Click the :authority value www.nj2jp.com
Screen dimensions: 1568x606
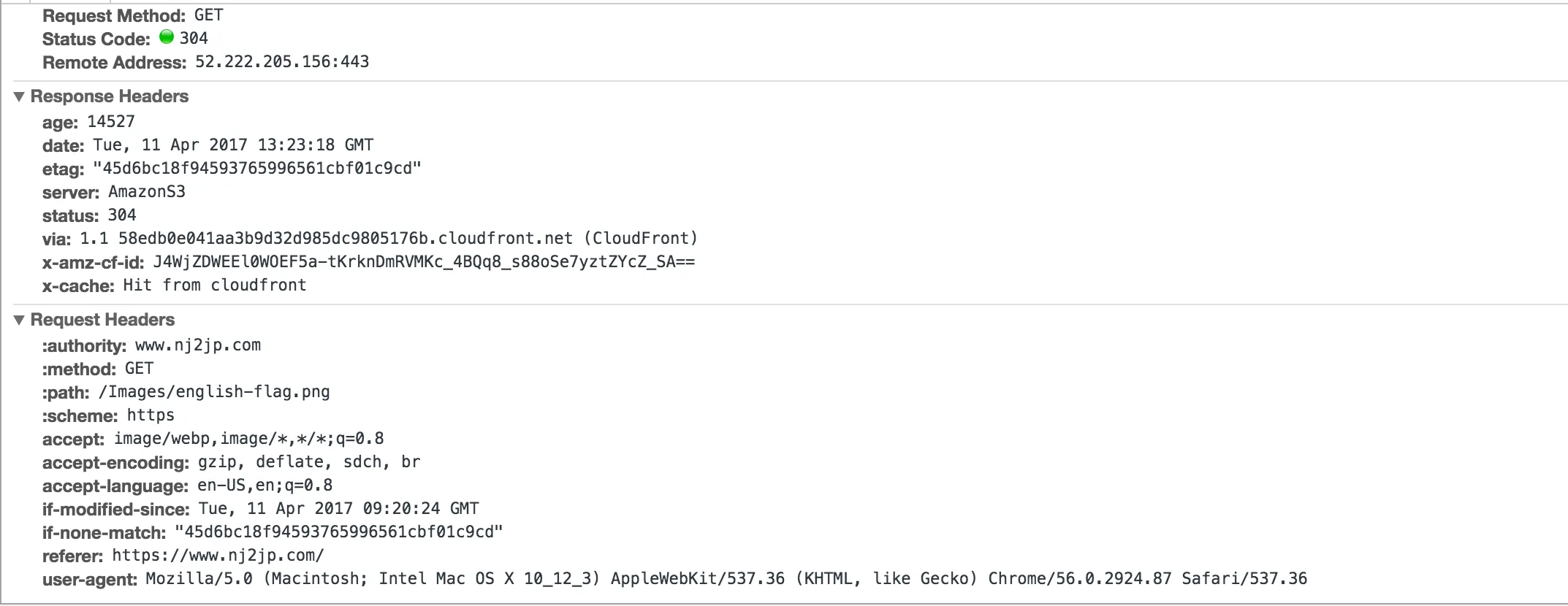pyautogui.click(x=198, y=345)
